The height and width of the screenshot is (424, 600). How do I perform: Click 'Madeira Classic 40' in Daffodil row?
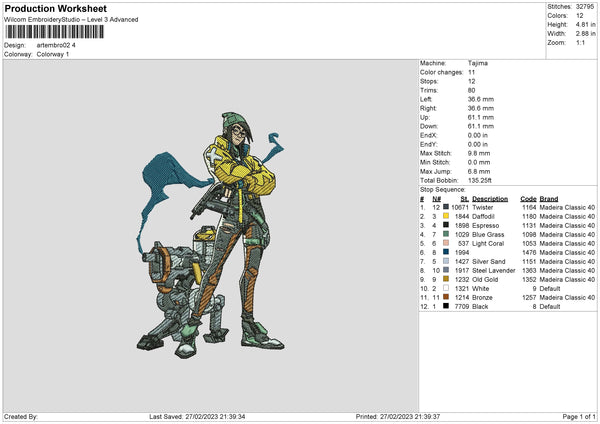coord(567,217)
